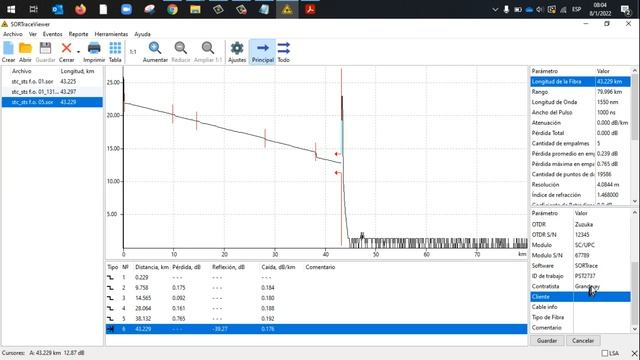
Task: Open Task View in taskbar
Action: (x=34, y=9)
